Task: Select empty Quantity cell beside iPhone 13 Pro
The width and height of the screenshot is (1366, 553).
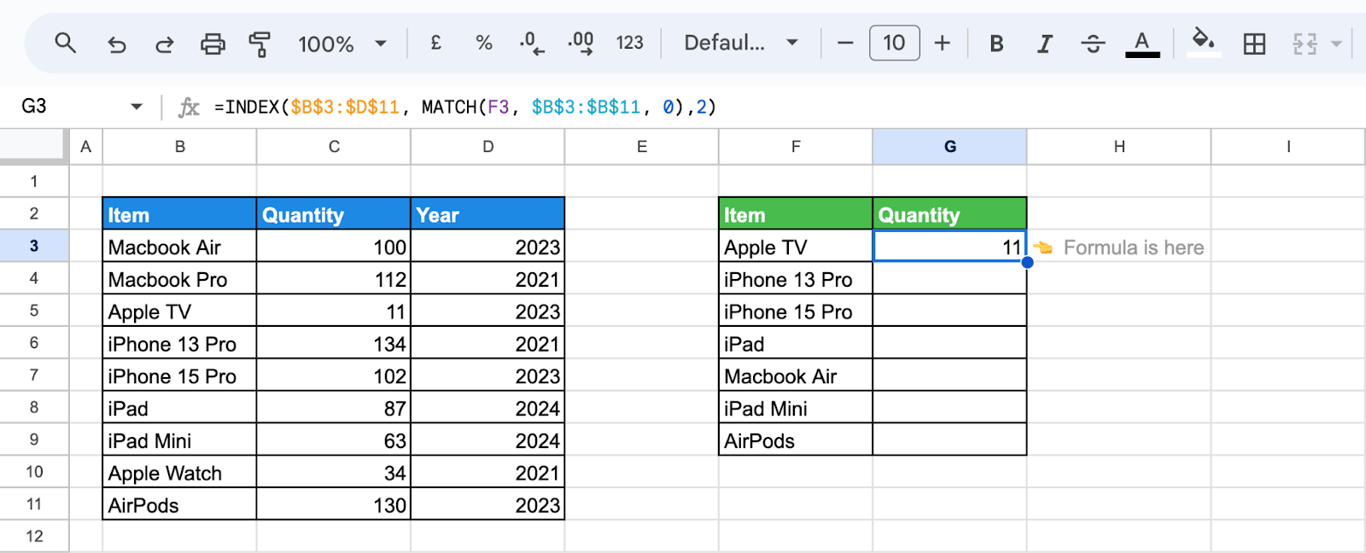Action: click(x=949, y=279)
